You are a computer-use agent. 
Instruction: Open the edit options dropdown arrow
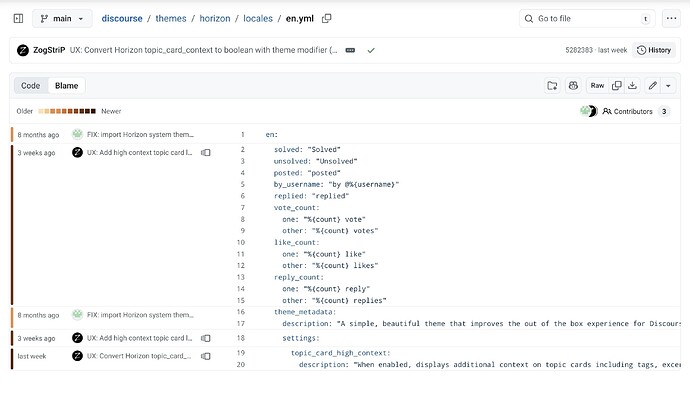pyautogui.click(x=668, y=86)
